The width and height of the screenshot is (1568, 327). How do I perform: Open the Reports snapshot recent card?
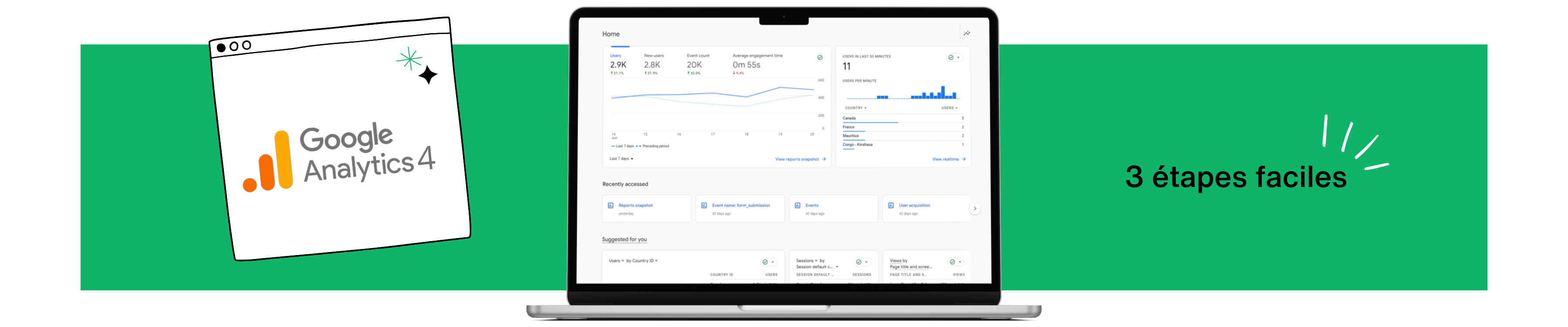coord(646,209)
